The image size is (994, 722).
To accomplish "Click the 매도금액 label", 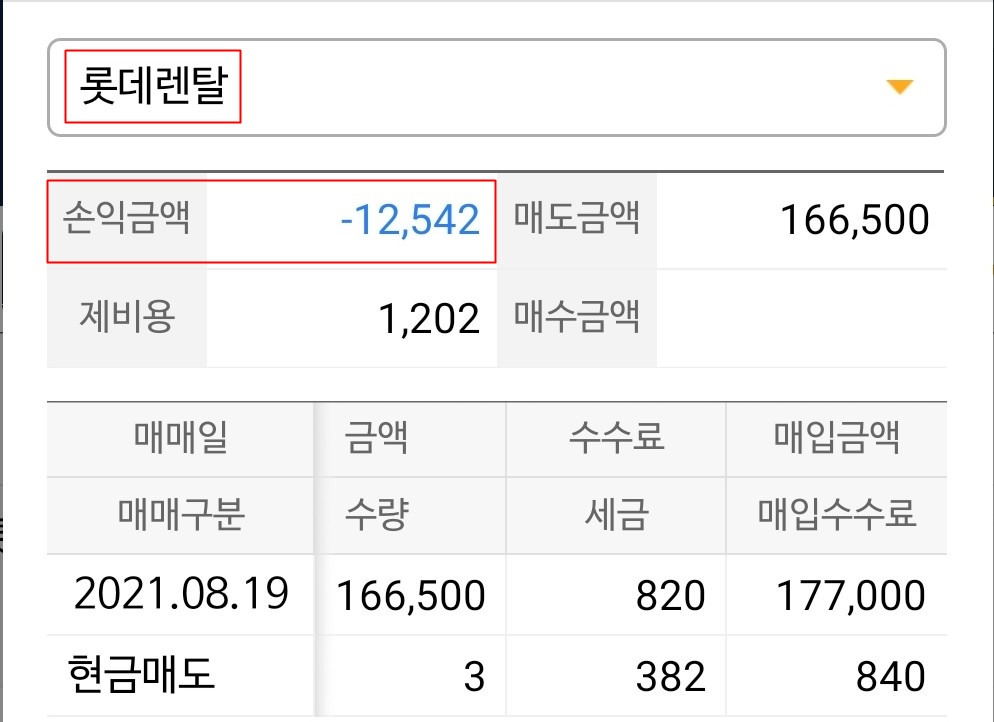I will 576,217.
